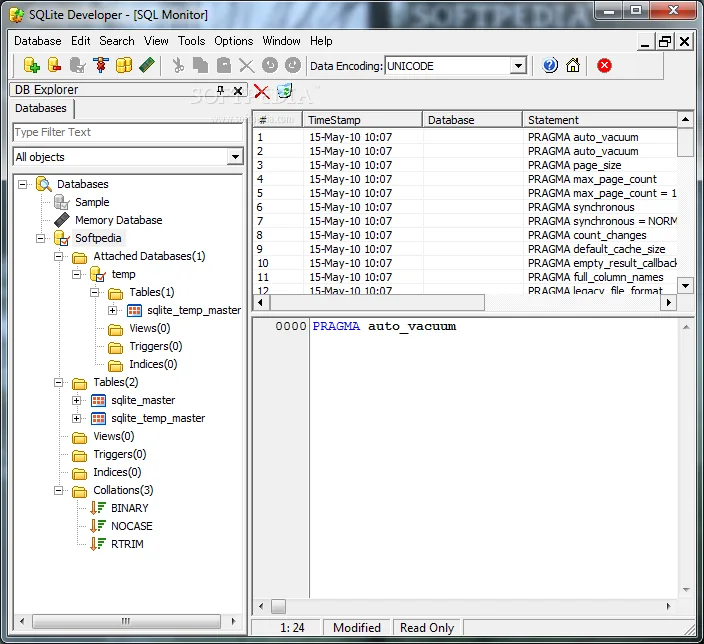
Task: Click the blue help question mark icon
Action: point(550,66)
